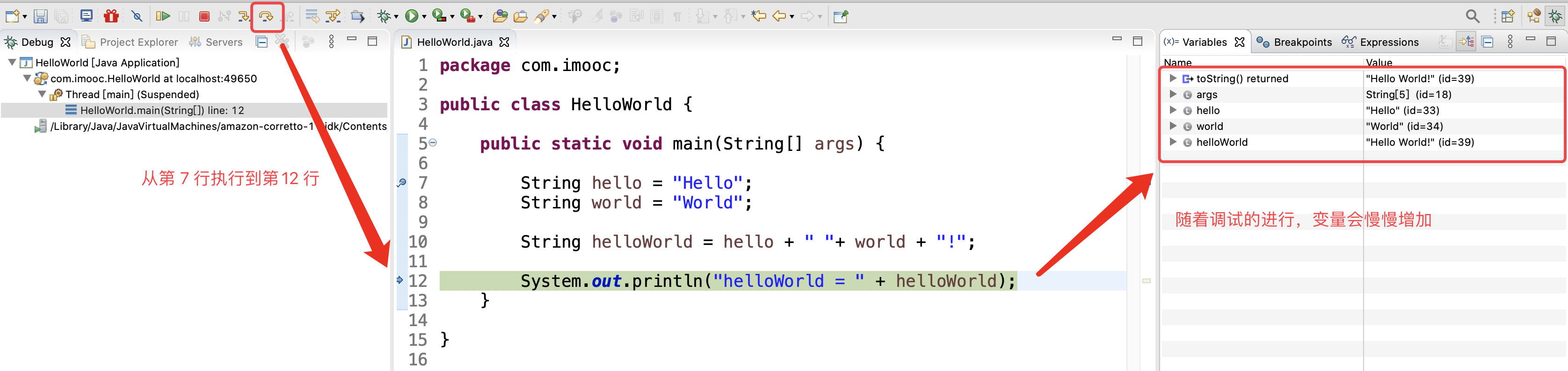Open the Back history dropdown arrow
This screenshot has height=371, width=1568.
pos(791,17)
